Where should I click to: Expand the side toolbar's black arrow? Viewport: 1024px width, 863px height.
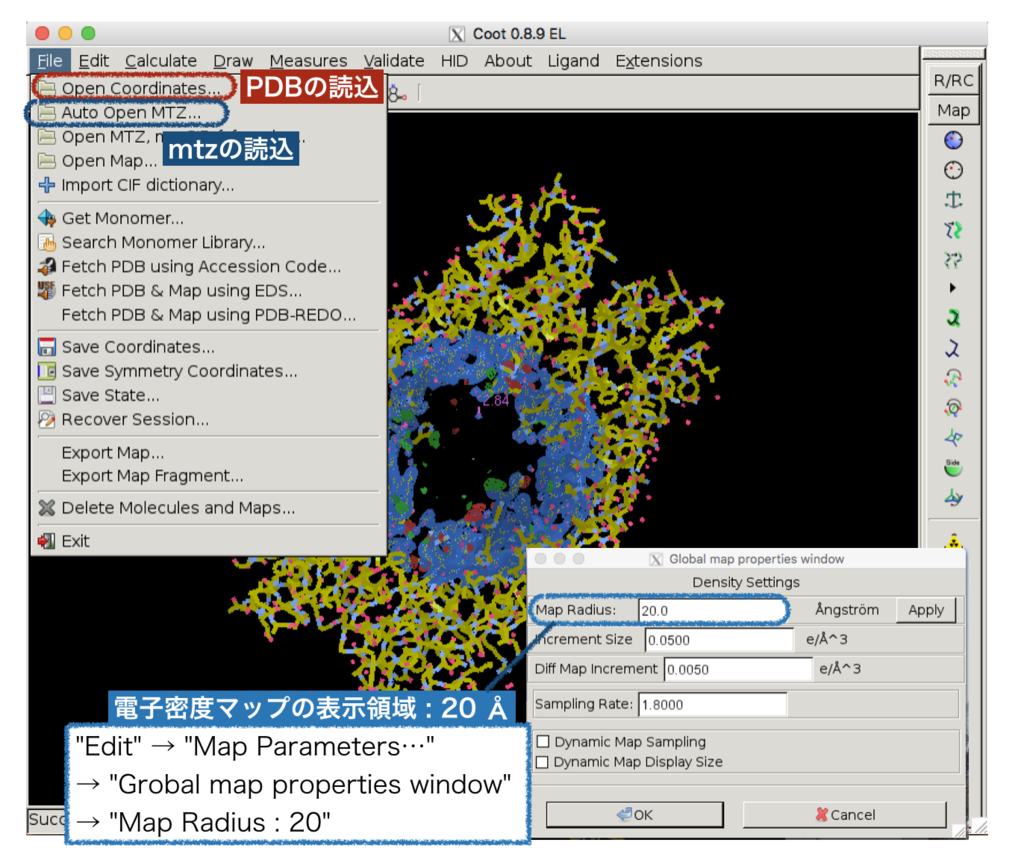point(953,288)
